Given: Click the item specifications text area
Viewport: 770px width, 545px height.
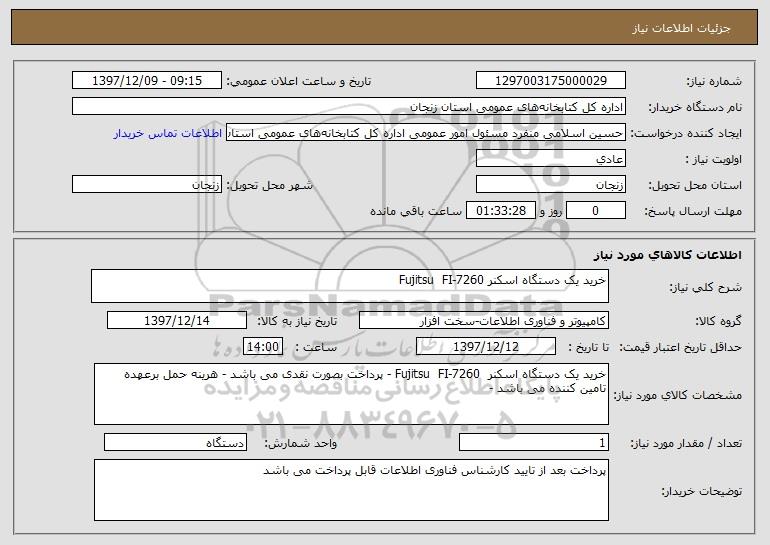Looking at the screenshot, I should (351, 394).
